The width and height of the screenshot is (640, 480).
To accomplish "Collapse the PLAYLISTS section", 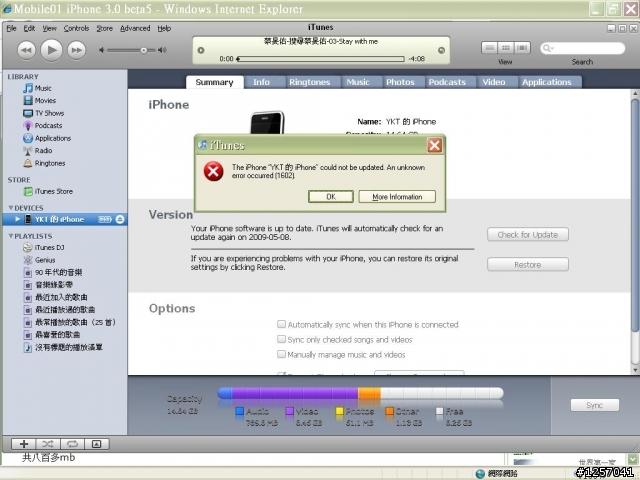I will pos(11,236).
